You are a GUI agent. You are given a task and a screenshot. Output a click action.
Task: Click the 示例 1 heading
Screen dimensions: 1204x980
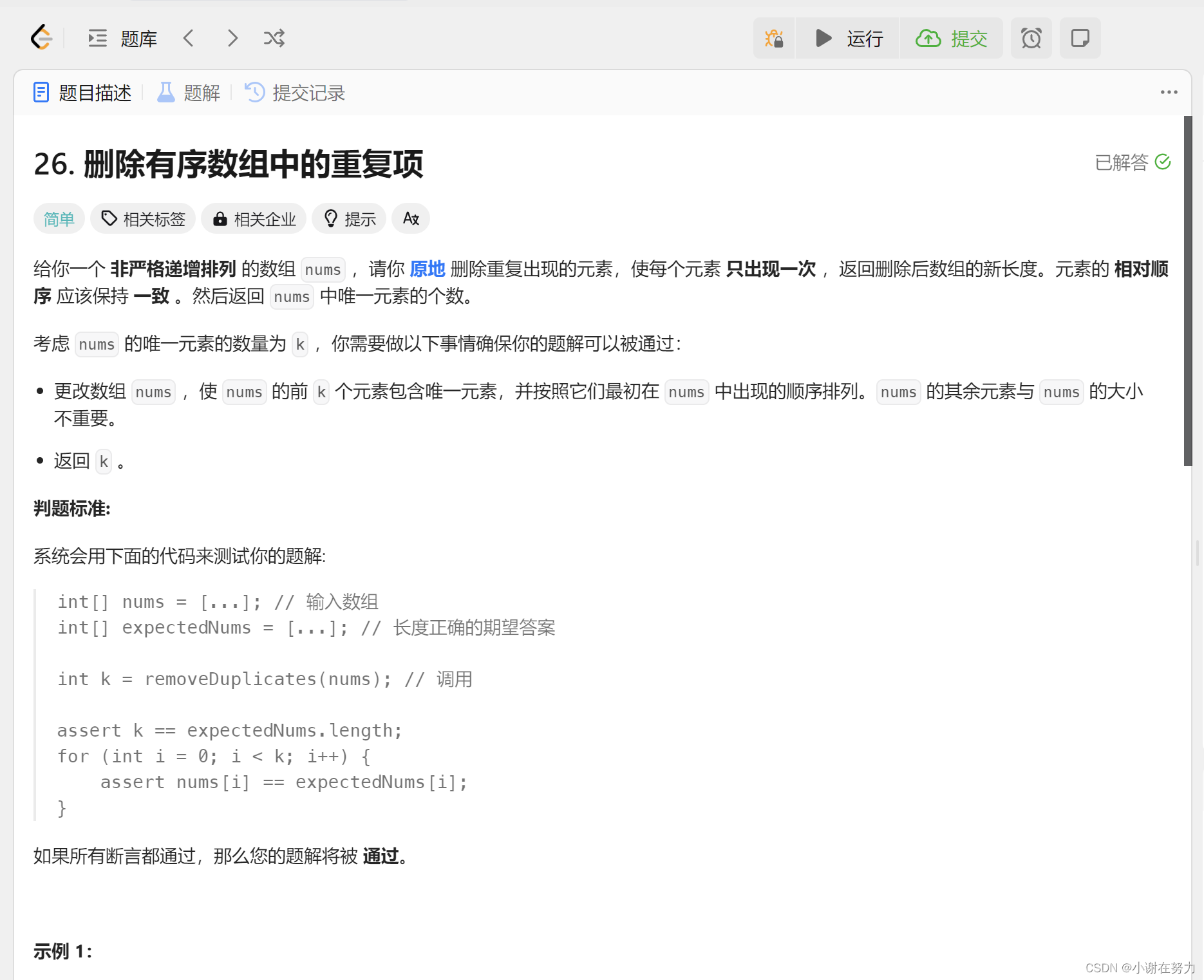pyautogui.click(x=63, y=951)
